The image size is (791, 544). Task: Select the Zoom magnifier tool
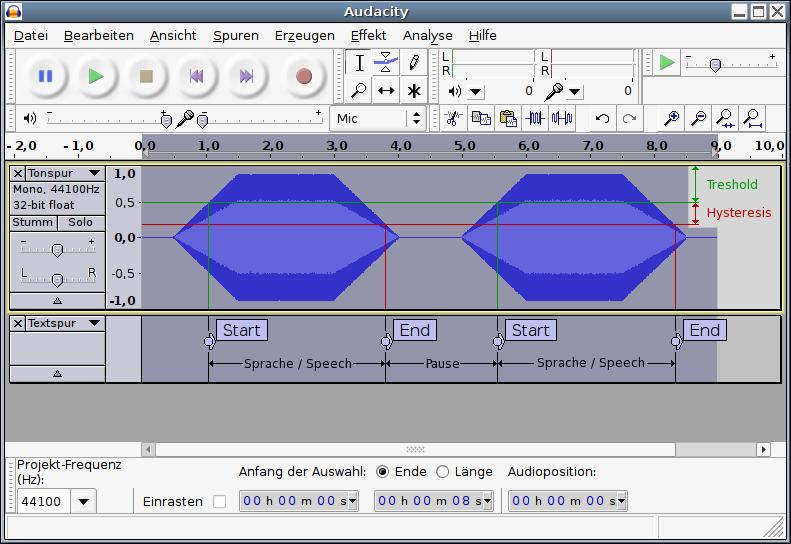(359, 90)
